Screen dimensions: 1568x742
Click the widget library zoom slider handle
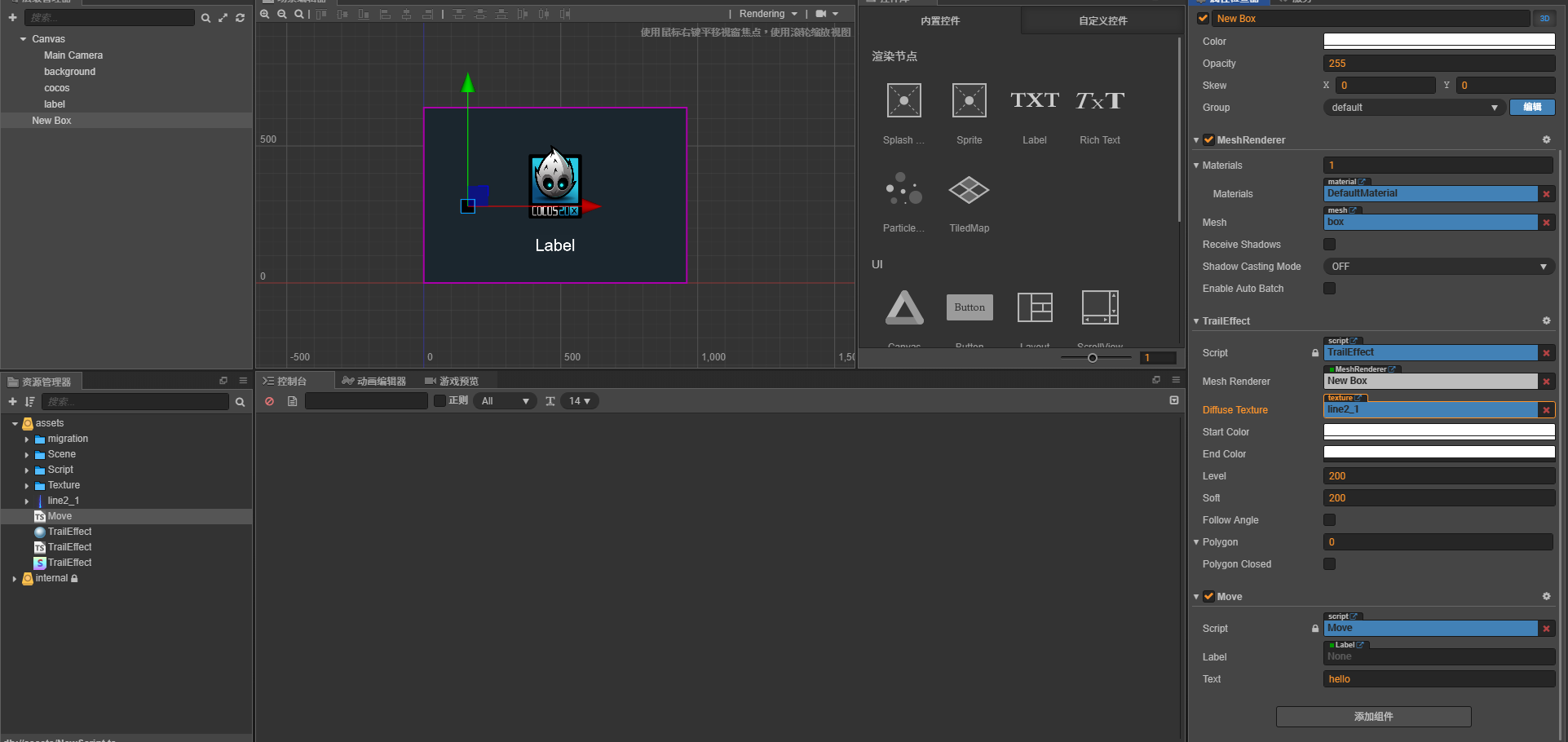coord(1092,357)
